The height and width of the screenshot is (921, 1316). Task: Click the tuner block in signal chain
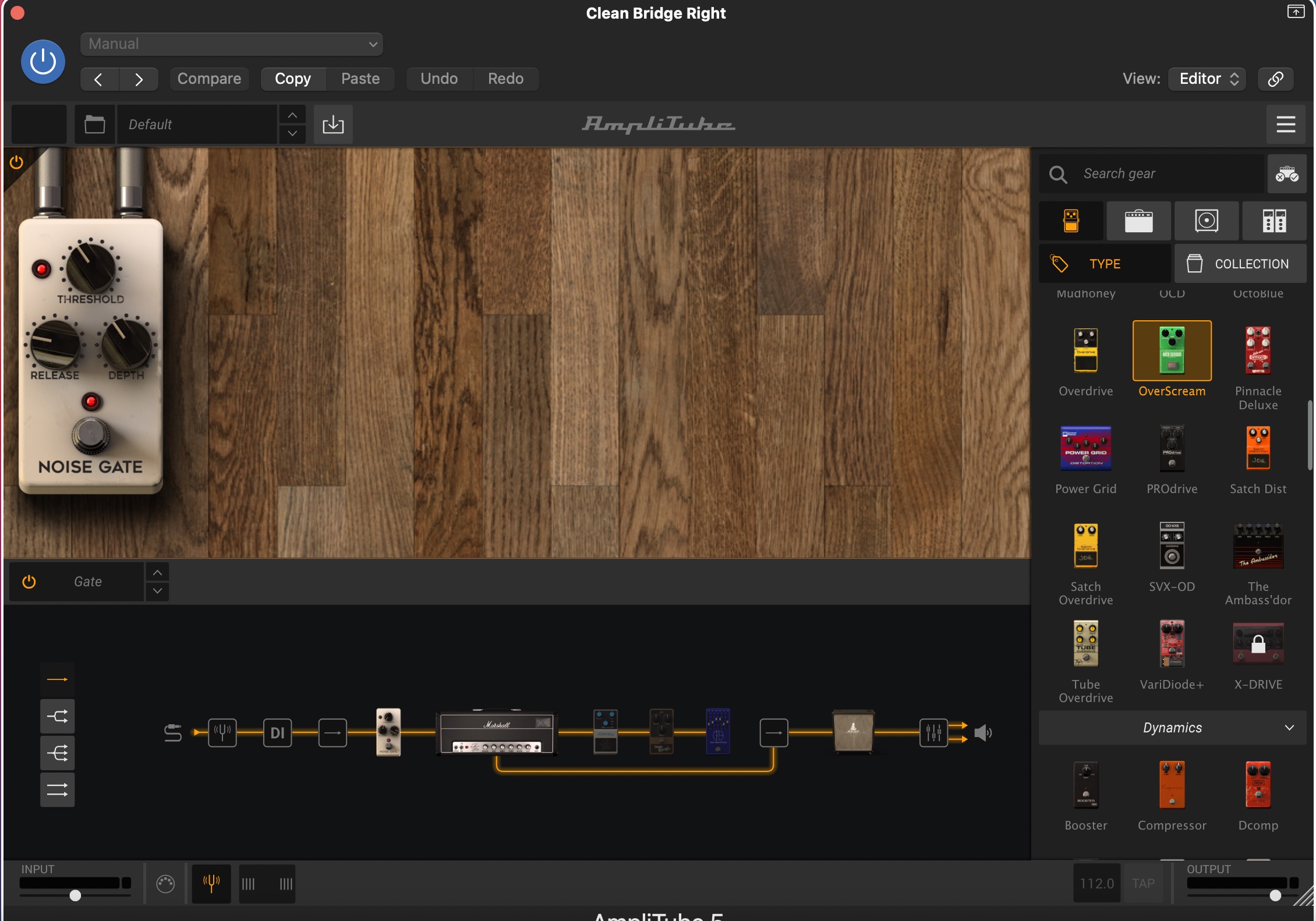click(222, 732)
